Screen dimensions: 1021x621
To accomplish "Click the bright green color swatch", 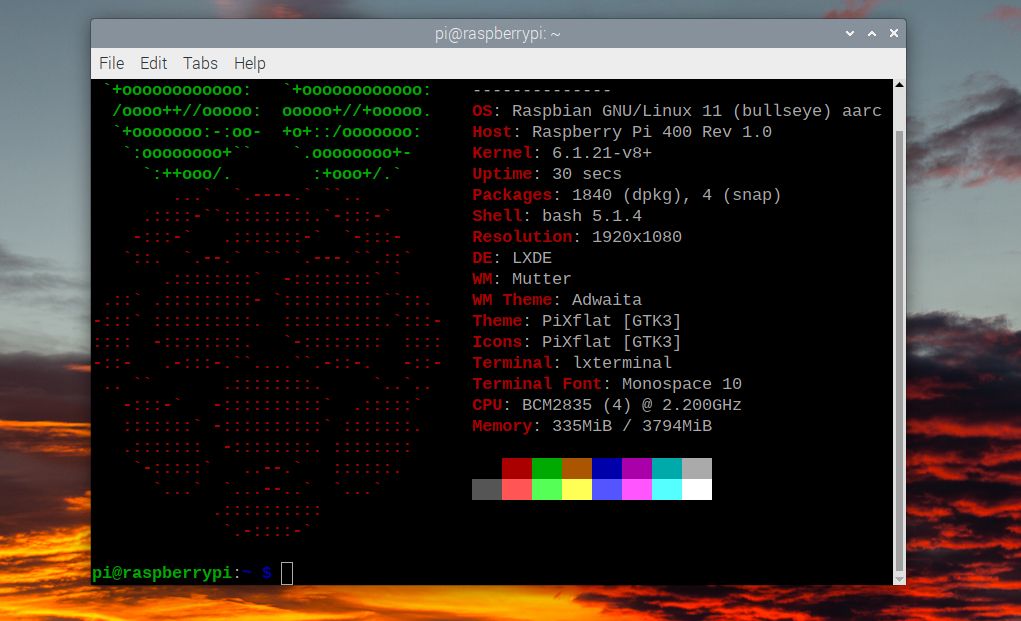I will coord(547,490).
